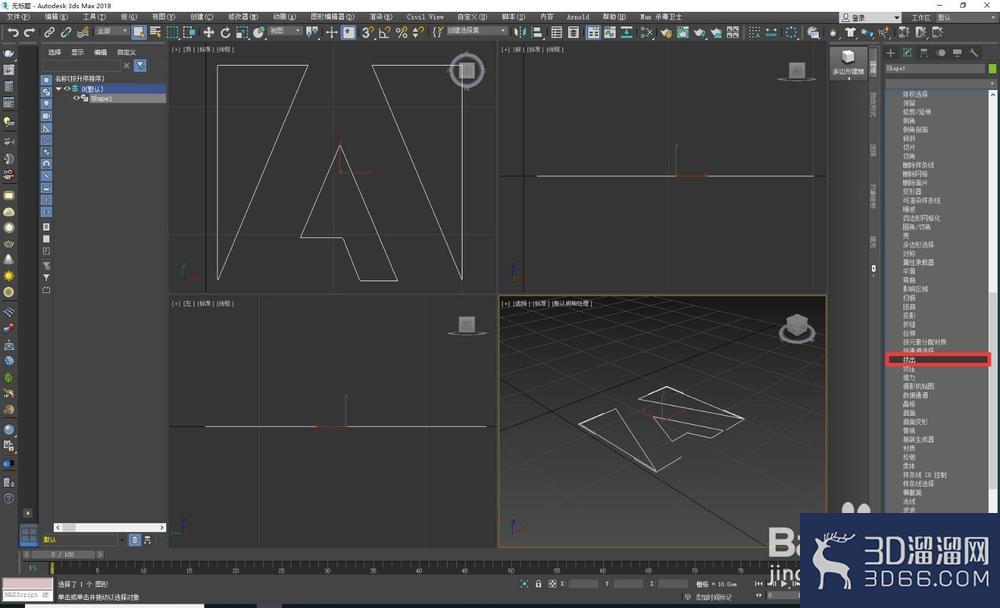Open the reference coordinate system dropdown
The width and height of the screenshot is (1000, 608).
pyautogui.click(x=284, y=31)
